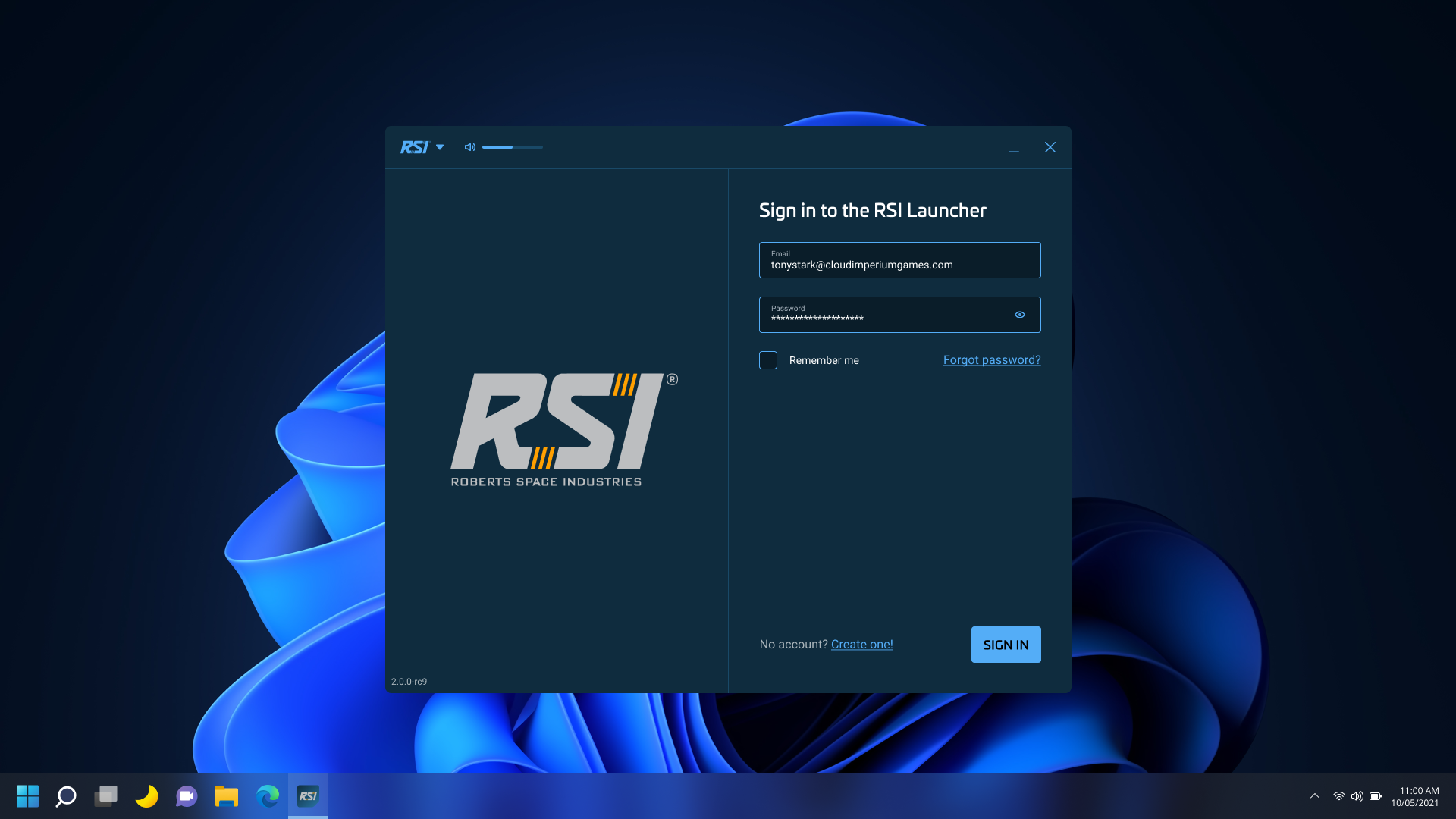Reveal the password with the eye icon
Image resolution: width=1456 pixels, height=819 pixels.
coord(1020,315)
